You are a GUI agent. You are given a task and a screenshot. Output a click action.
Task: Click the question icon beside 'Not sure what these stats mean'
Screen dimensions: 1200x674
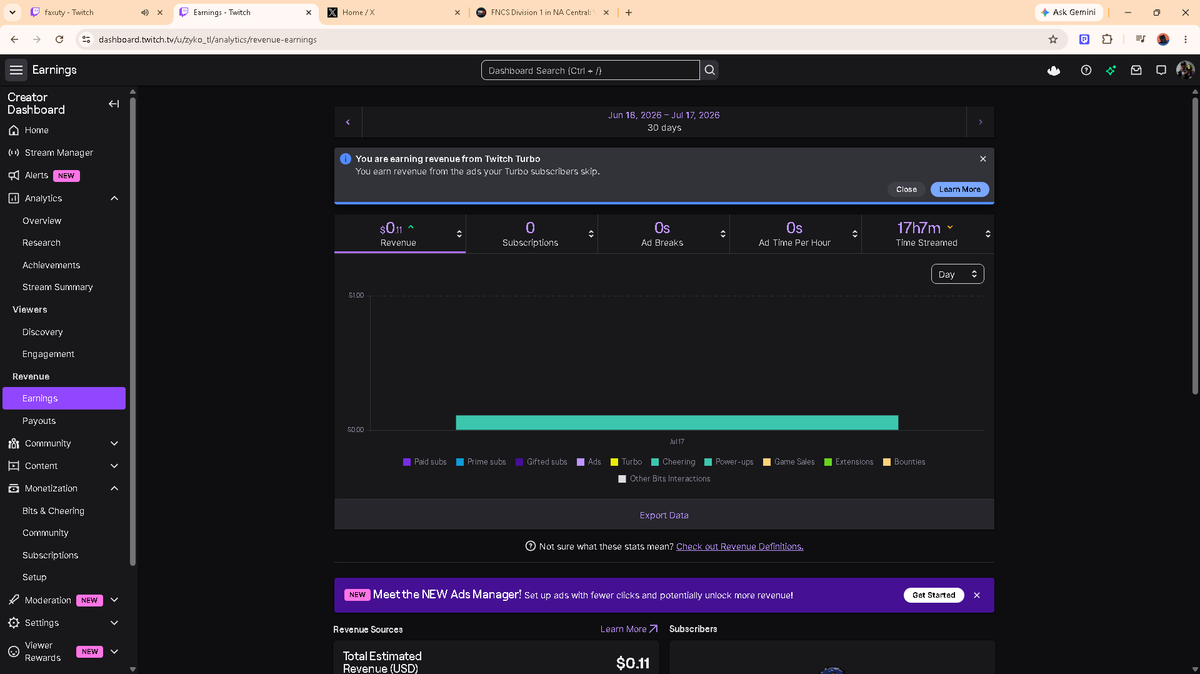click(530, 546)
